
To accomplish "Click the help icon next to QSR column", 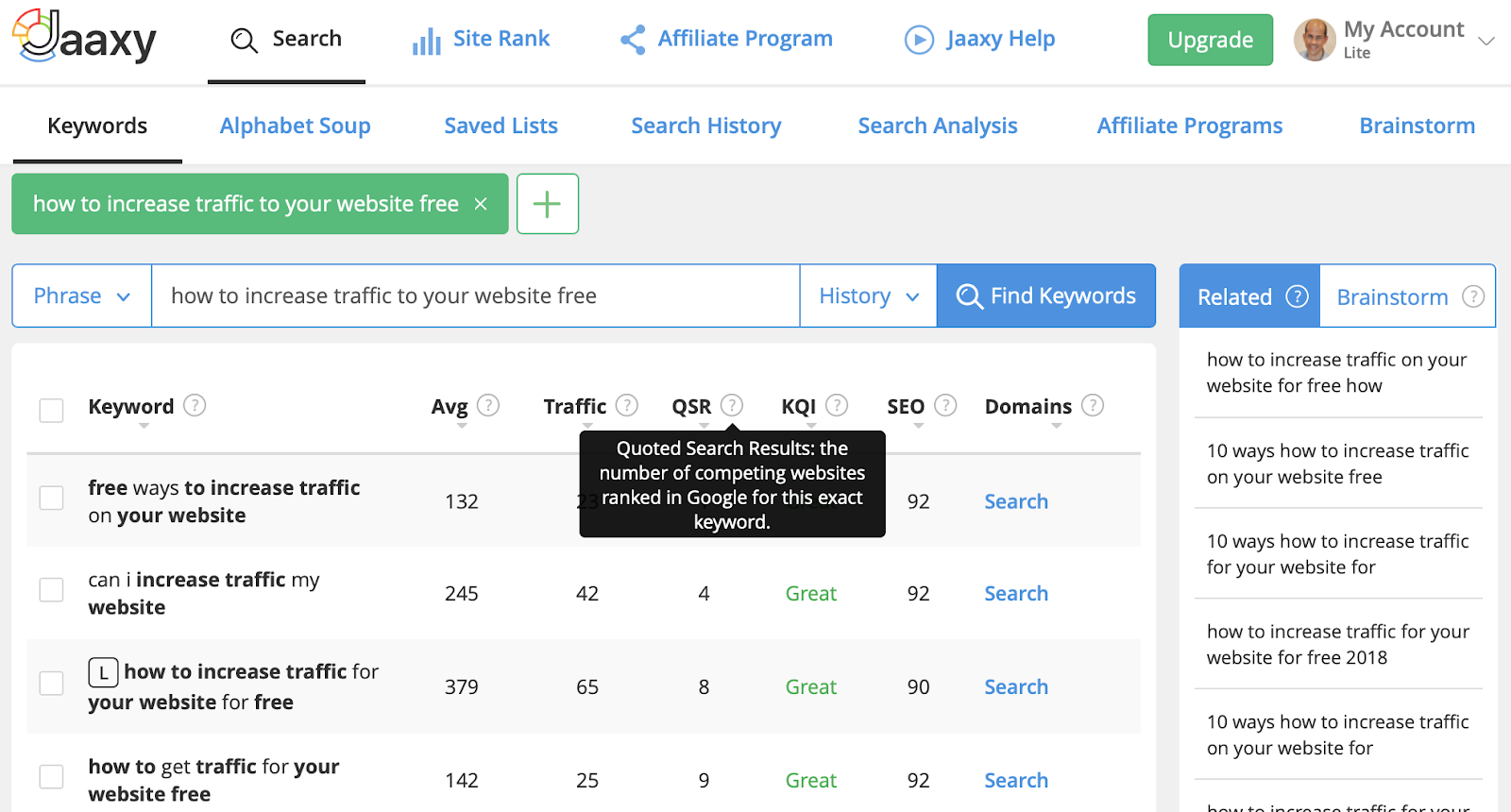I will pyautogui.click(x=732, y=405).
